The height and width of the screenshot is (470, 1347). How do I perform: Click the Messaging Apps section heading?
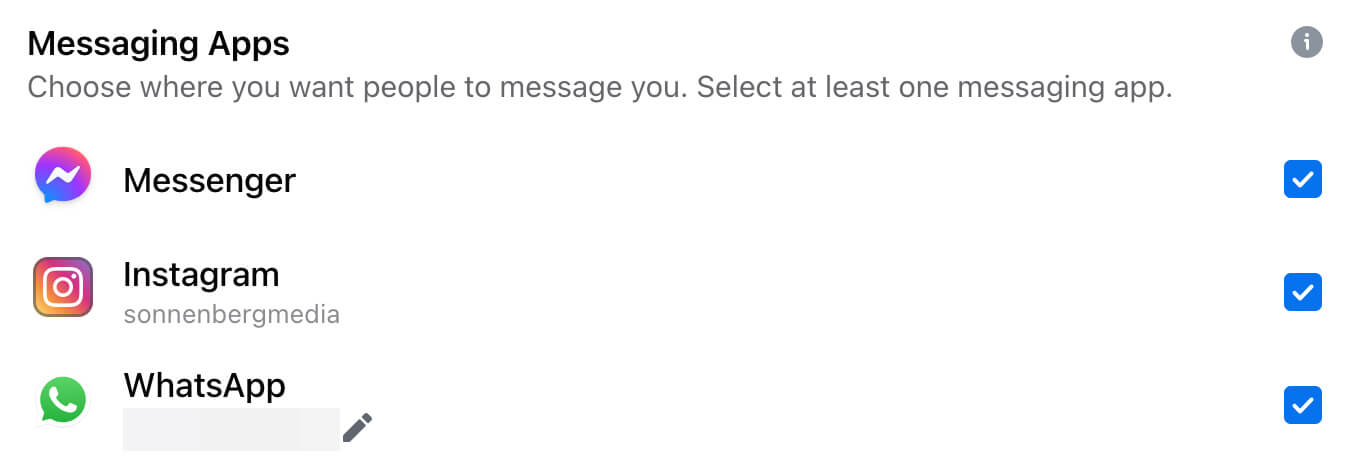tap(158, 44)
